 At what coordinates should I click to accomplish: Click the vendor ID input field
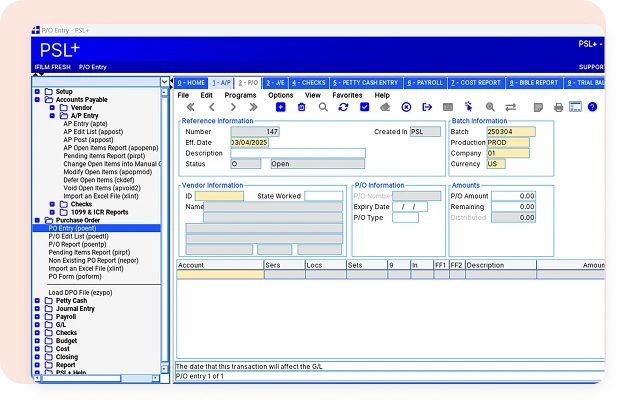click(219, 196)
